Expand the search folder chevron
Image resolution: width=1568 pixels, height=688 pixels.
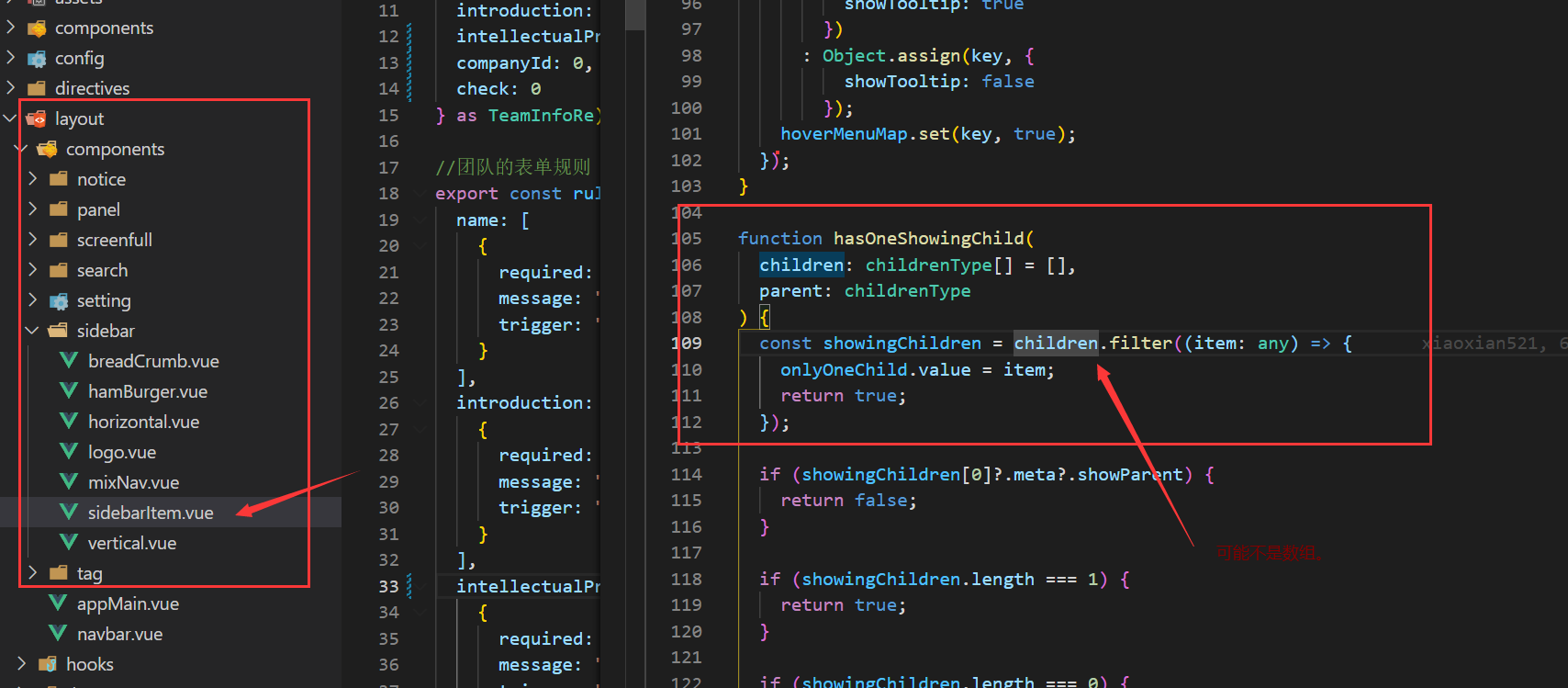pyautogui.click(x=32, y=270)
